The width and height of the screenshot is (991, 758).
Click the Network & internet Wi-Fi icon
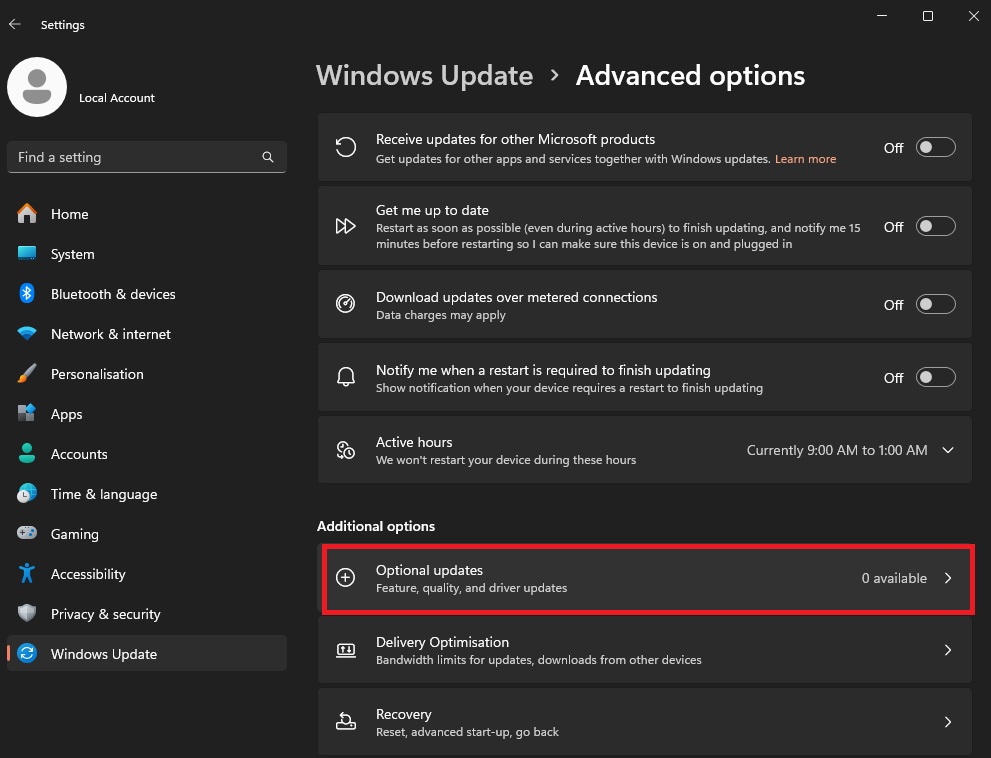[x=28, y=334]
